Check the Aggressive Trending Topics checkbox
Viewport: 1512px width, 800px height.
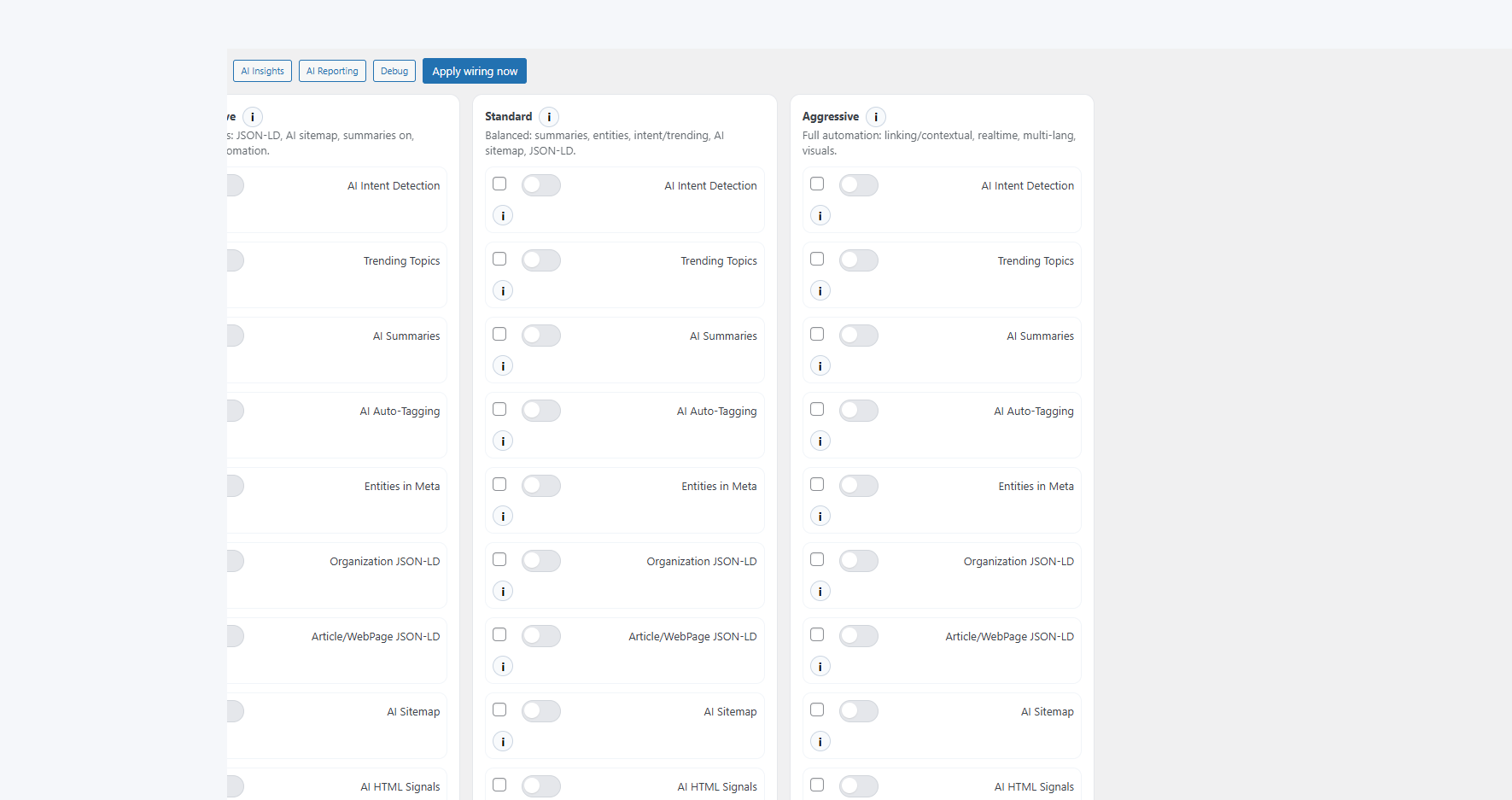pos(817,259)
